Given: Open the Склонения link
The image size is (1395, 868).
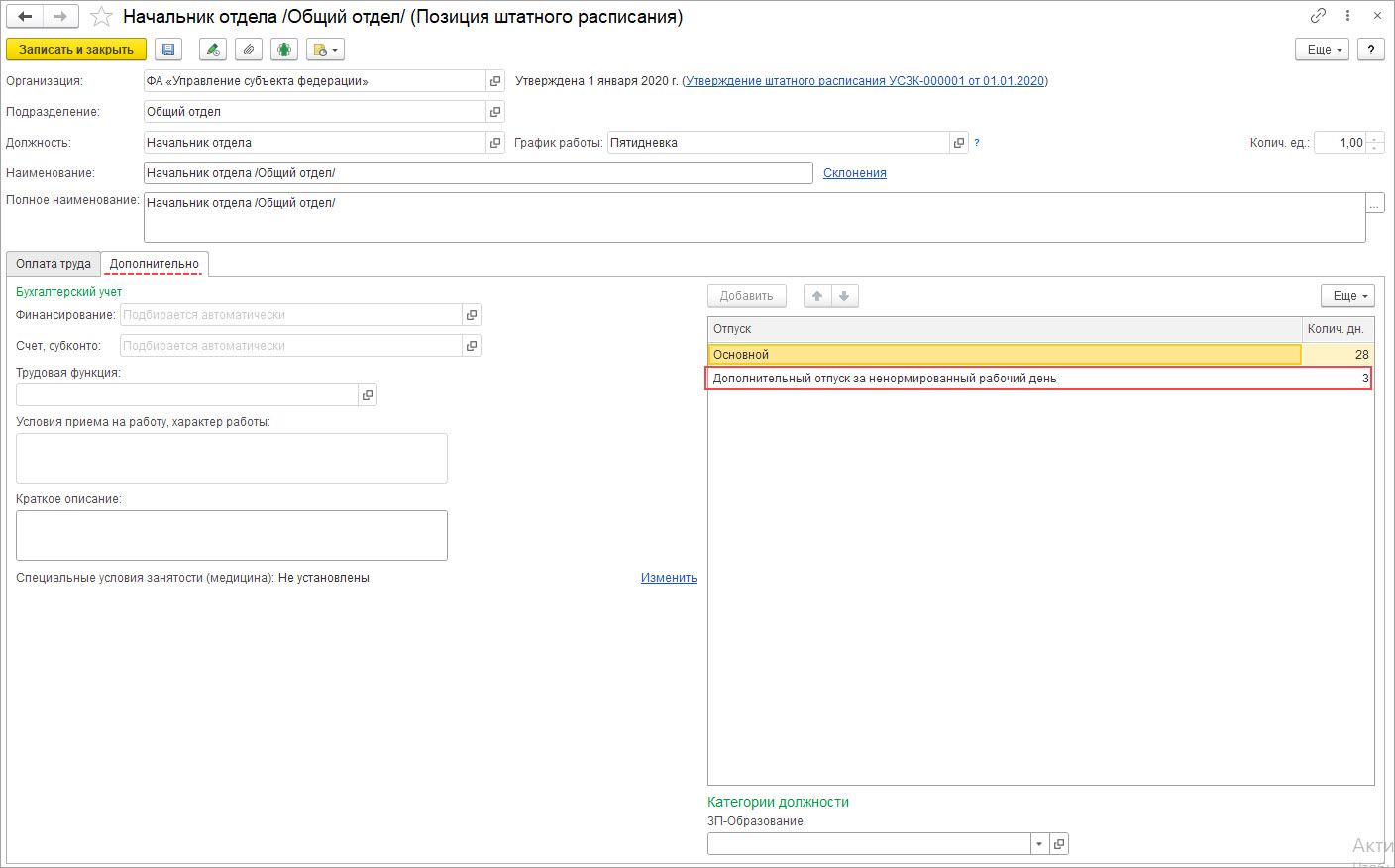Looking at the screenshot, I should coord(855,173).
